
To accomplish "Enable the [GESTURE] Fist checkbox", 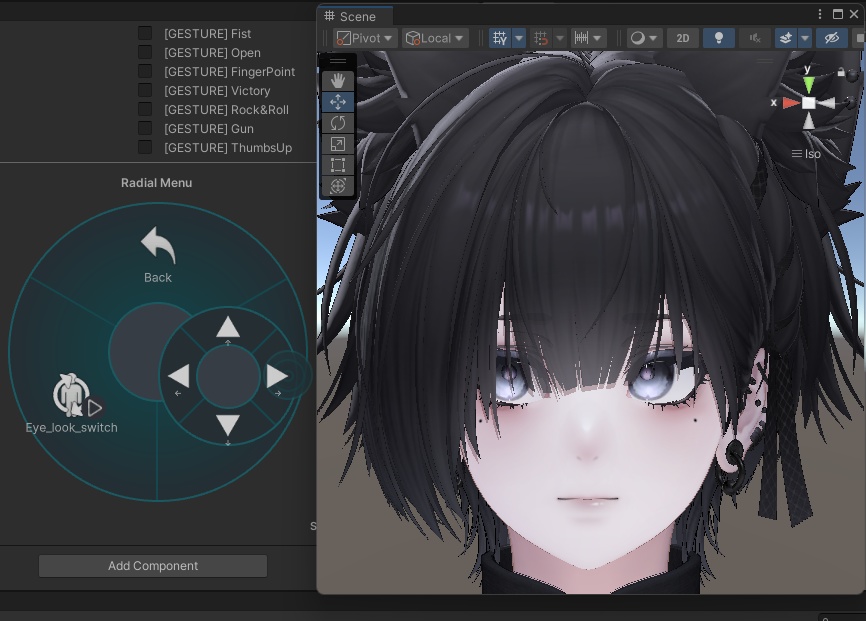I will click(143, 33).
